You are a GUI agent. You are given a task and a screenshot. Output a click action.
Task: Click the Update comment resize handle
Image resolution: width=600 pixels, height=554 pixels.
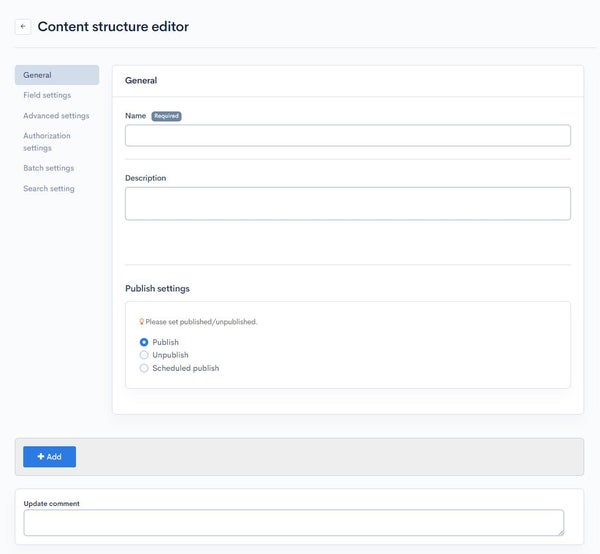(x=561, y=533)
